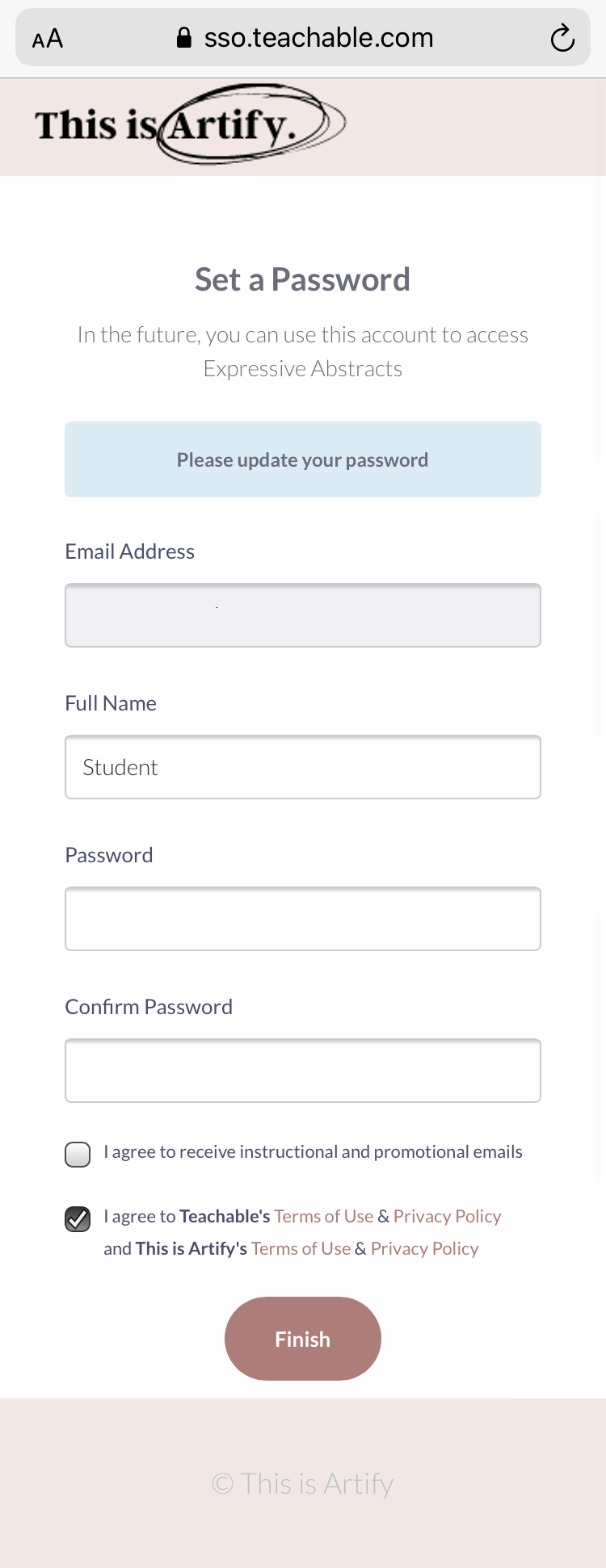Open Teachable's Privacy Policy link
Screen dimensions: 606x1568
coord(447,1216)
